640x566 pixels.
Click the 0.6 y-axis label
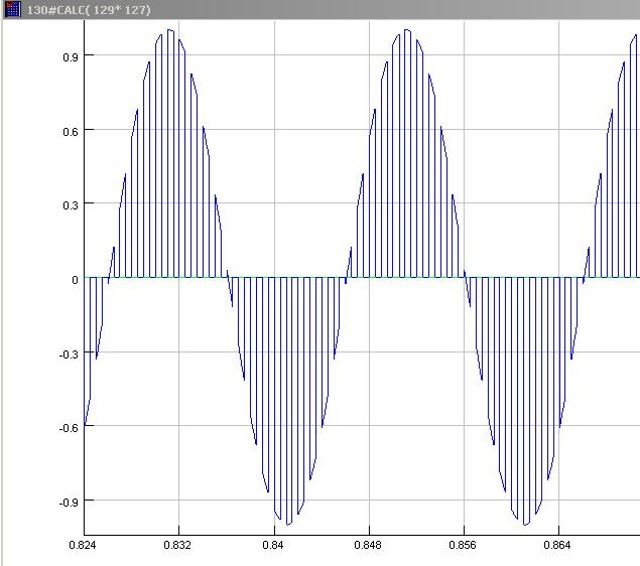click(x=70, y=132)
